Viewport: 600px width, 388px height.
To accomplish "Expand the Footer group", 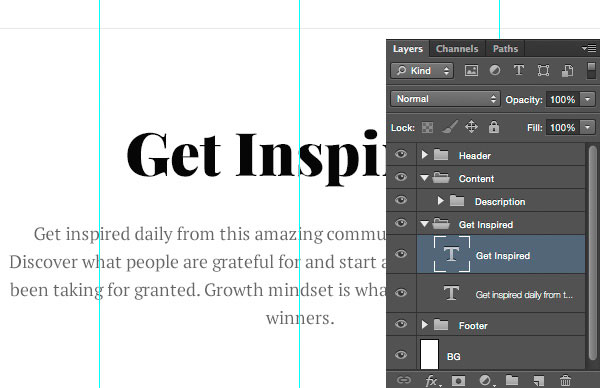I will [x=424, y=325].
